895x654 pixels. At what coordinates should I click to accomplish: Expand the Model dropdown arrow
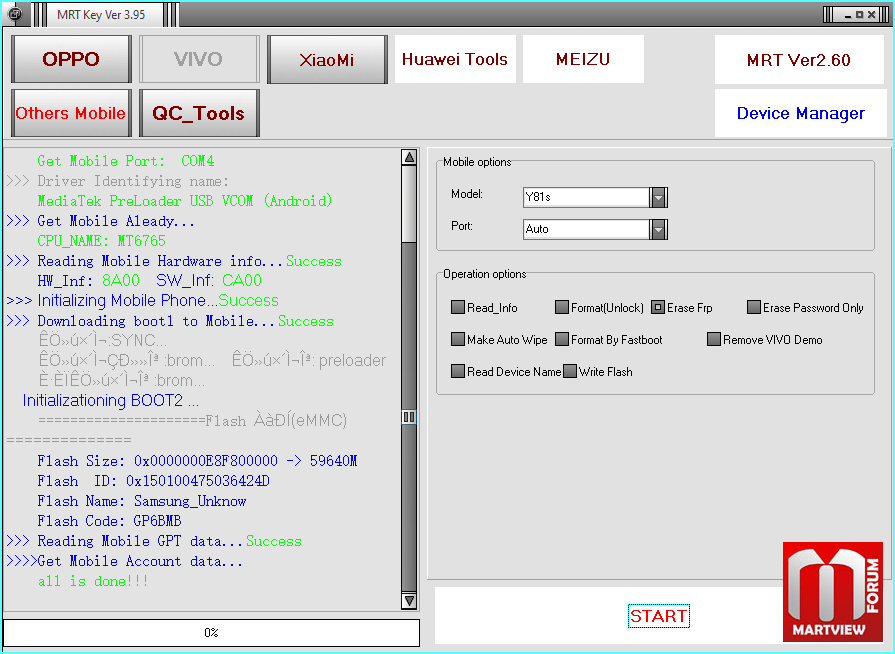point(659,197)
